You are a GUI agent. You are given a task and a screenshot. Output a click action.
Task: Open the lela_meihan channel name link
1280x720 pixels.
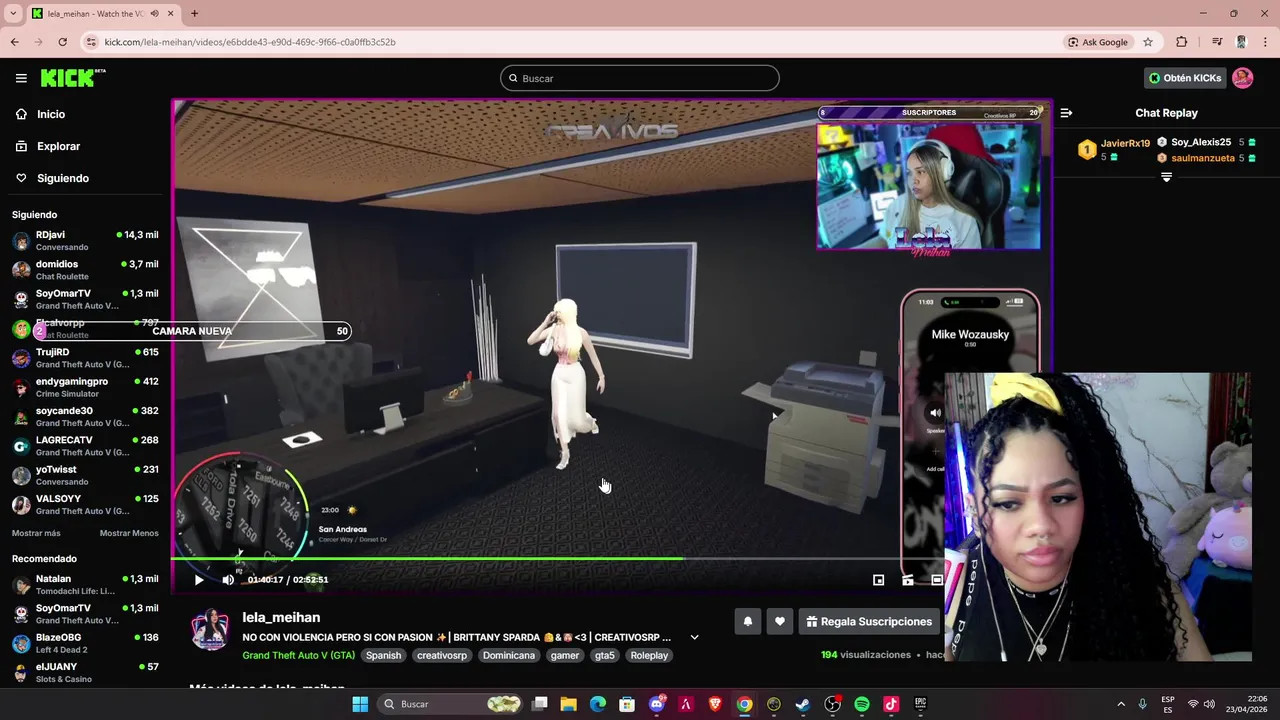[281, 618]
